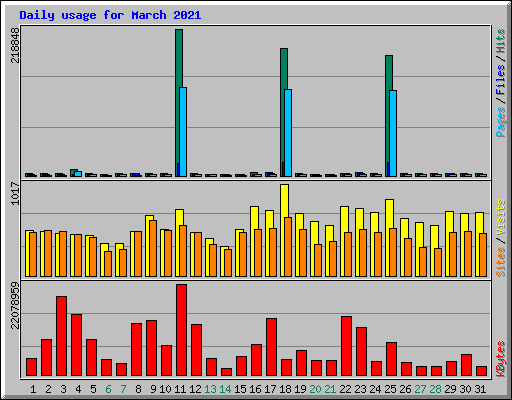The width and height of the screenshot is (512, 400).
Task: Click the day 18 axis label
Action: click(x=285, y=389)
